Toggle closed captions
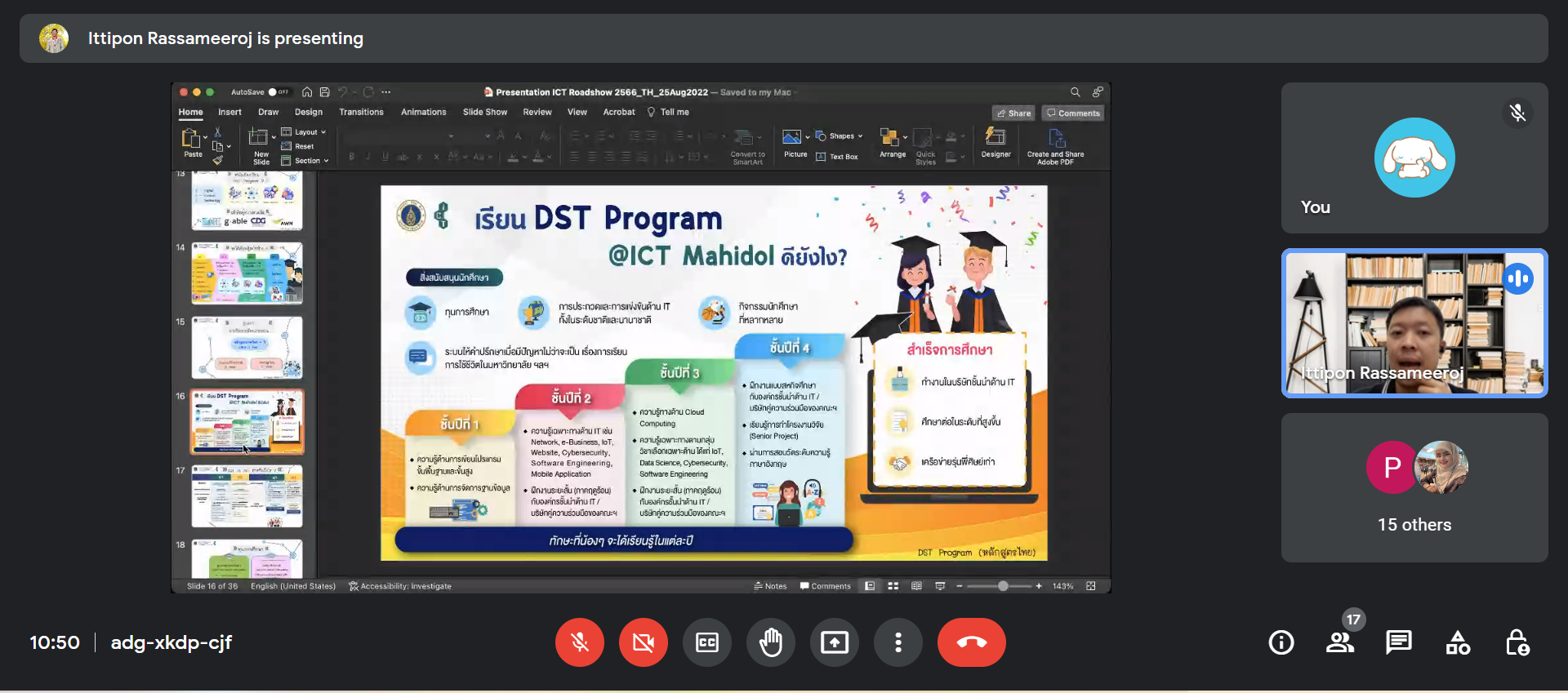Viewport: 1568px width, 693px height. [707, 642]
